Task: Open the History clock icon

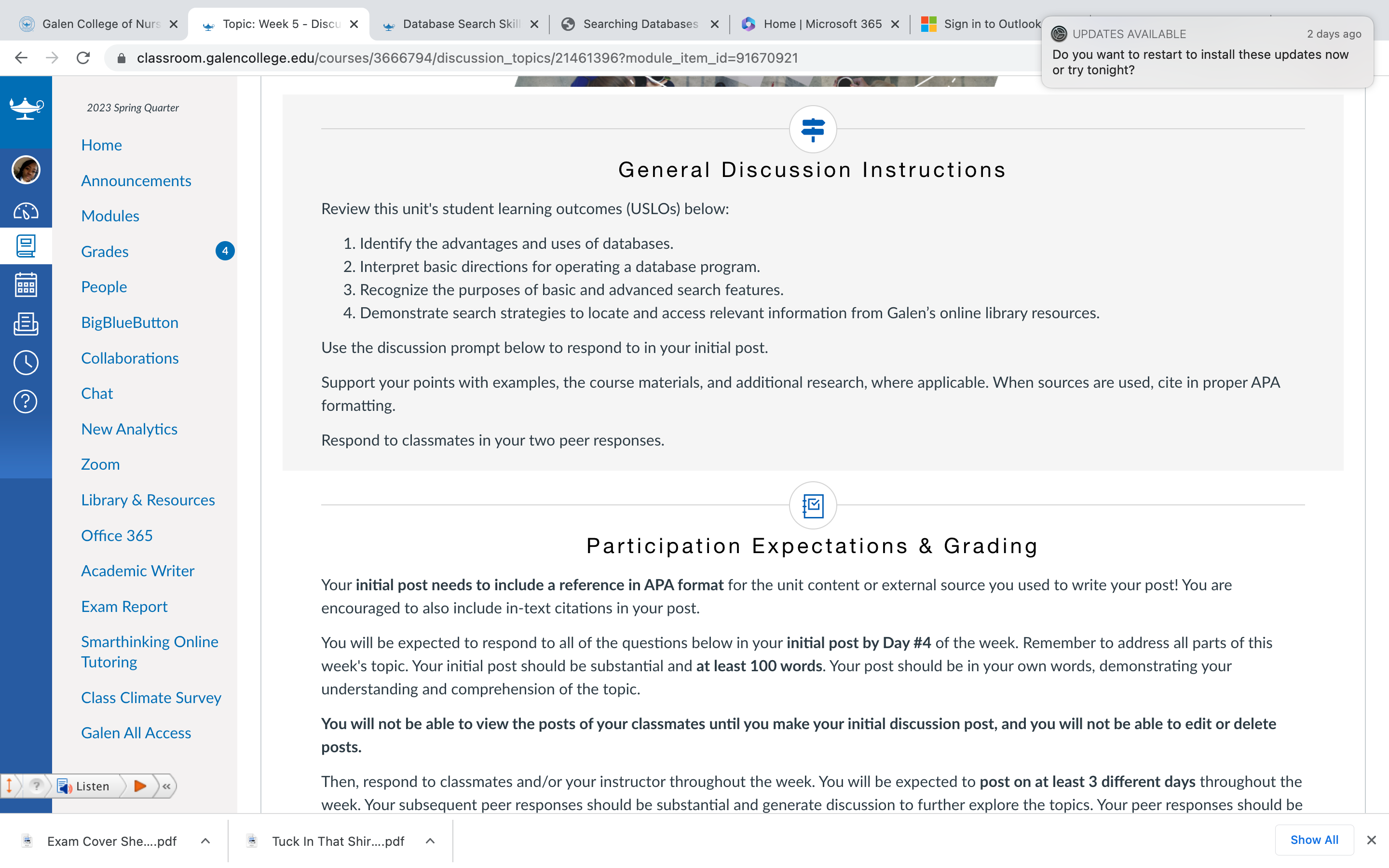Action: point(26,363)
